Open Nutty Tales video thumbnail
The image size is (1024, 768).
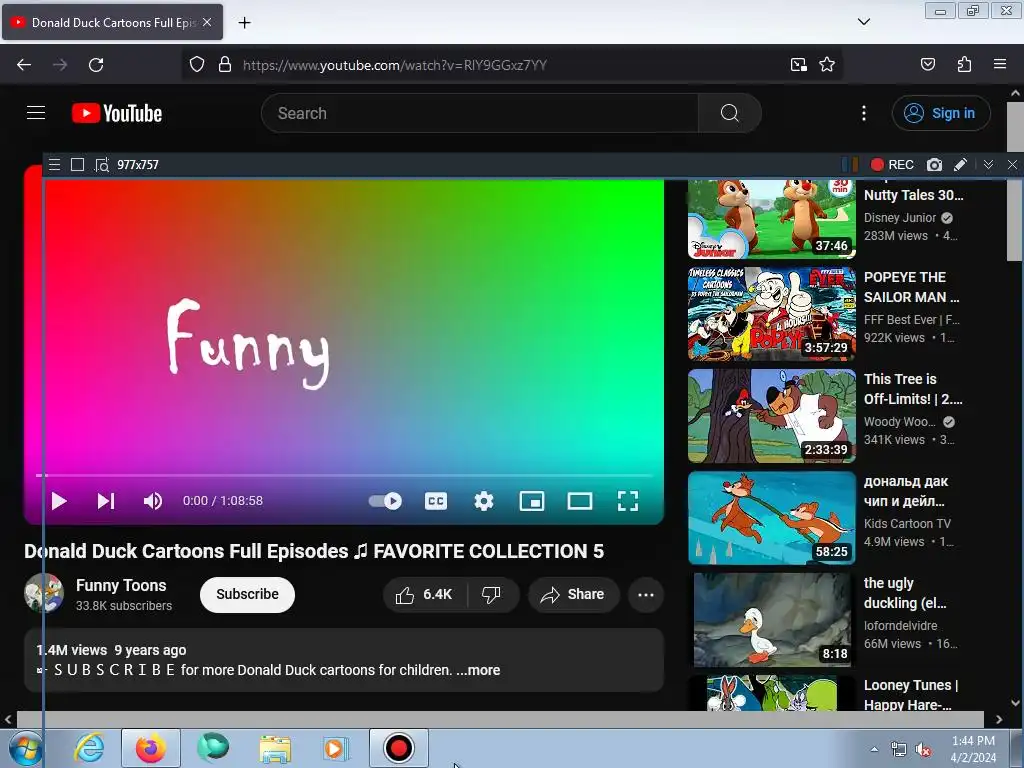click(772, 219)
